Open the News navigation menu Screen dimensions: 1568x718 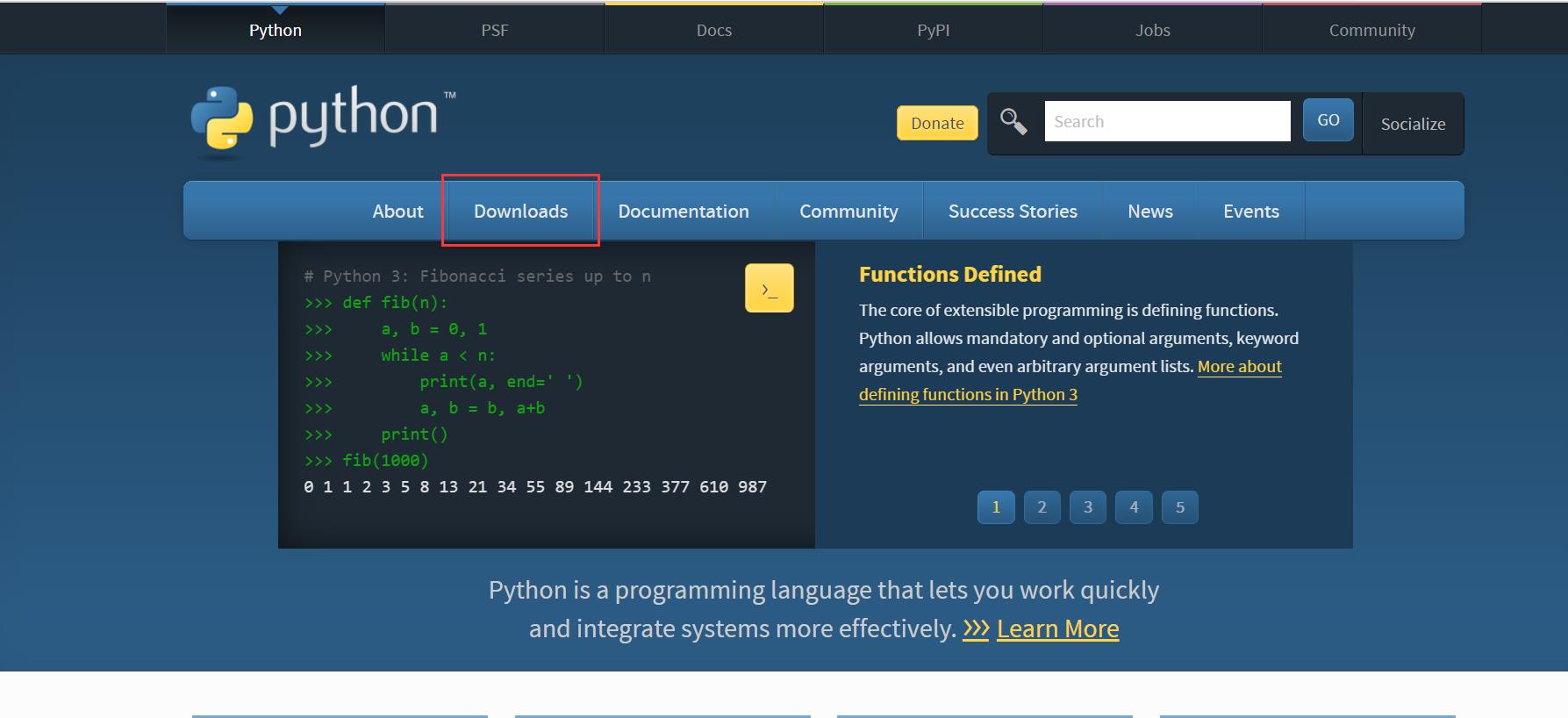point(1150,211)
